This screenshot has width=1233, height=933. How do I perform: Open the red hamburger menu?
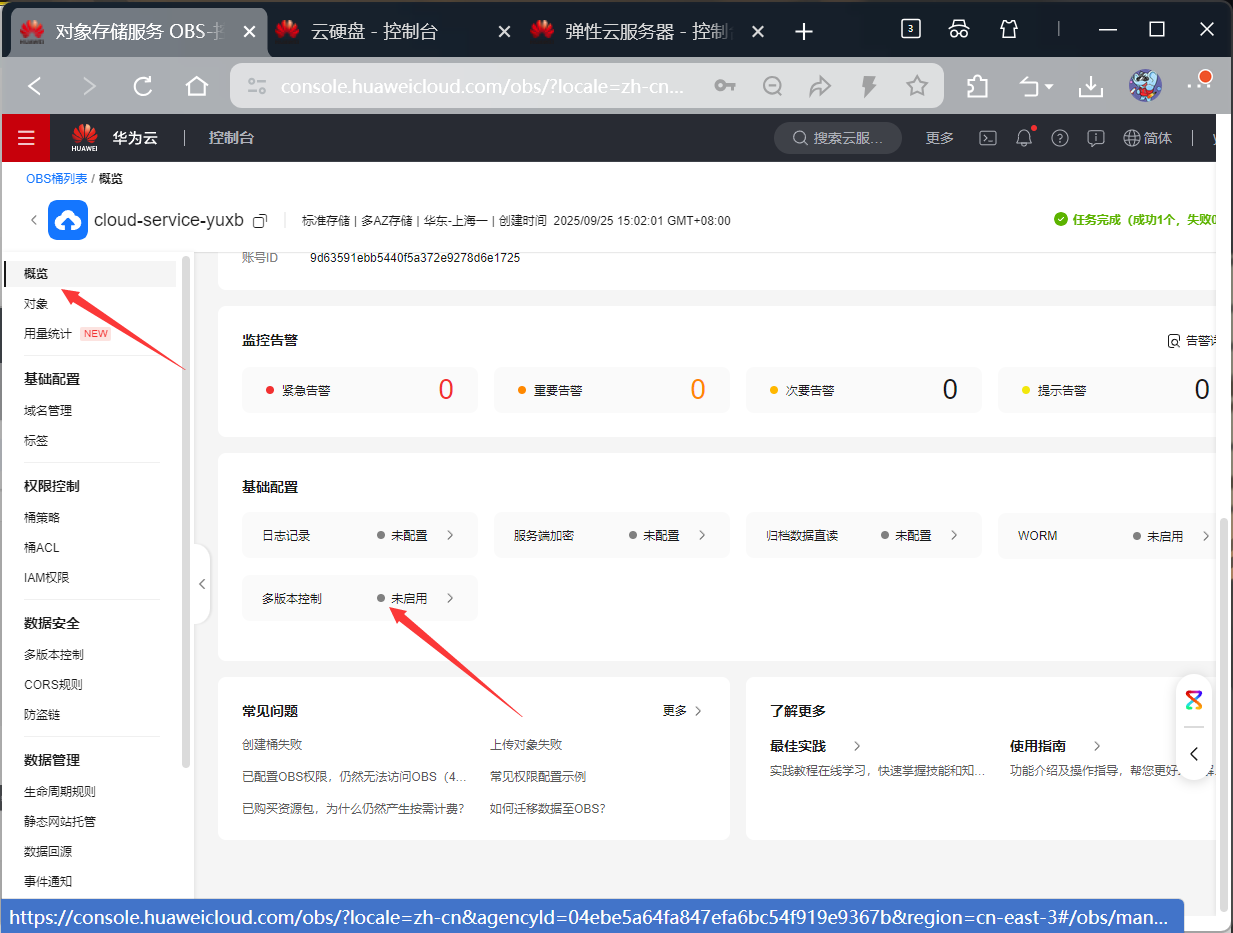click(x=26, y=138)
